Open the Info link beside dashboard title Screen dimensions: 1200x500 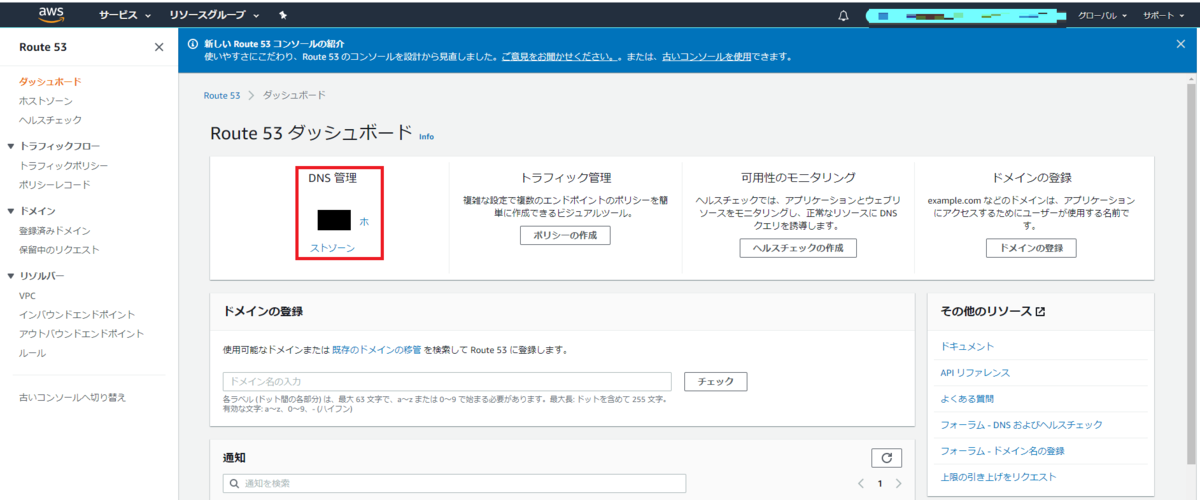(426, 136)
